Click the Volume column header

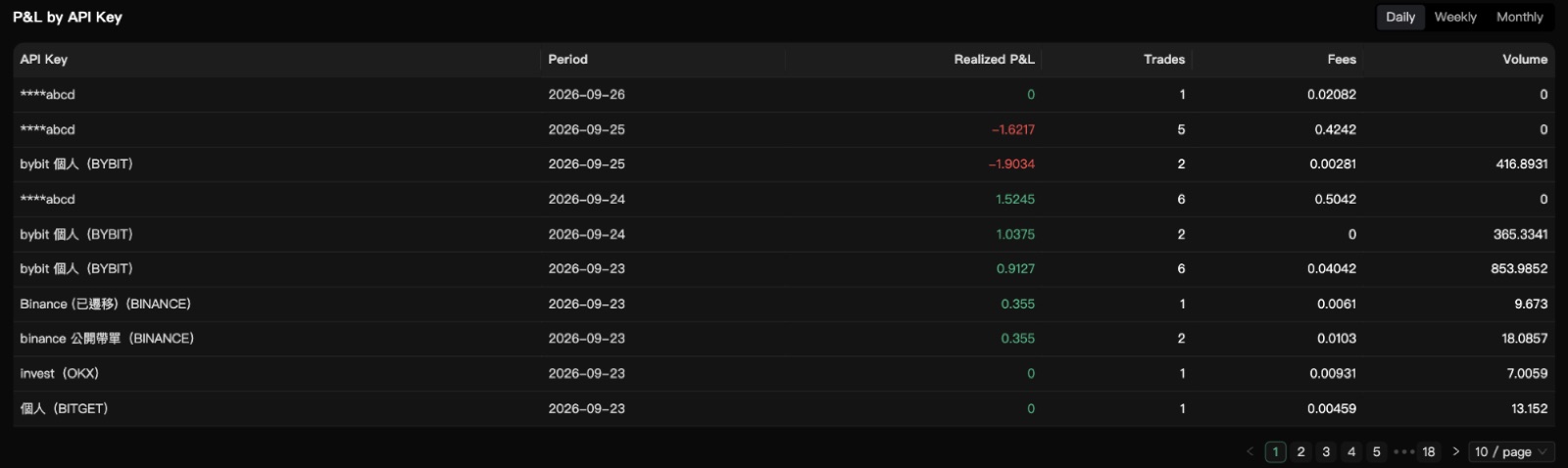pyautogui.click(x=1459, y=60)
